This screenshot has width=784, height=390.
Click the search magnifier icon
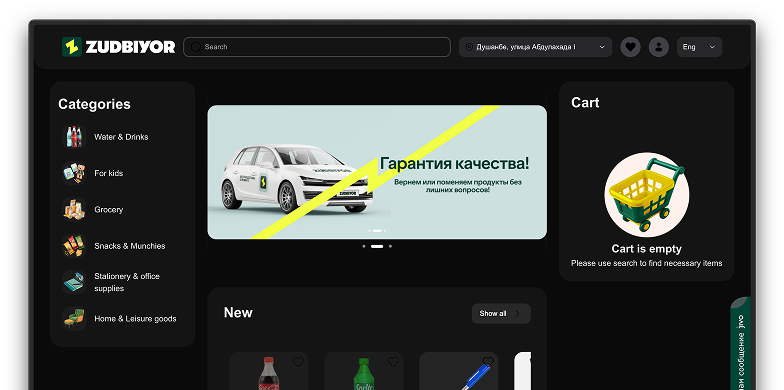point(196,47)
